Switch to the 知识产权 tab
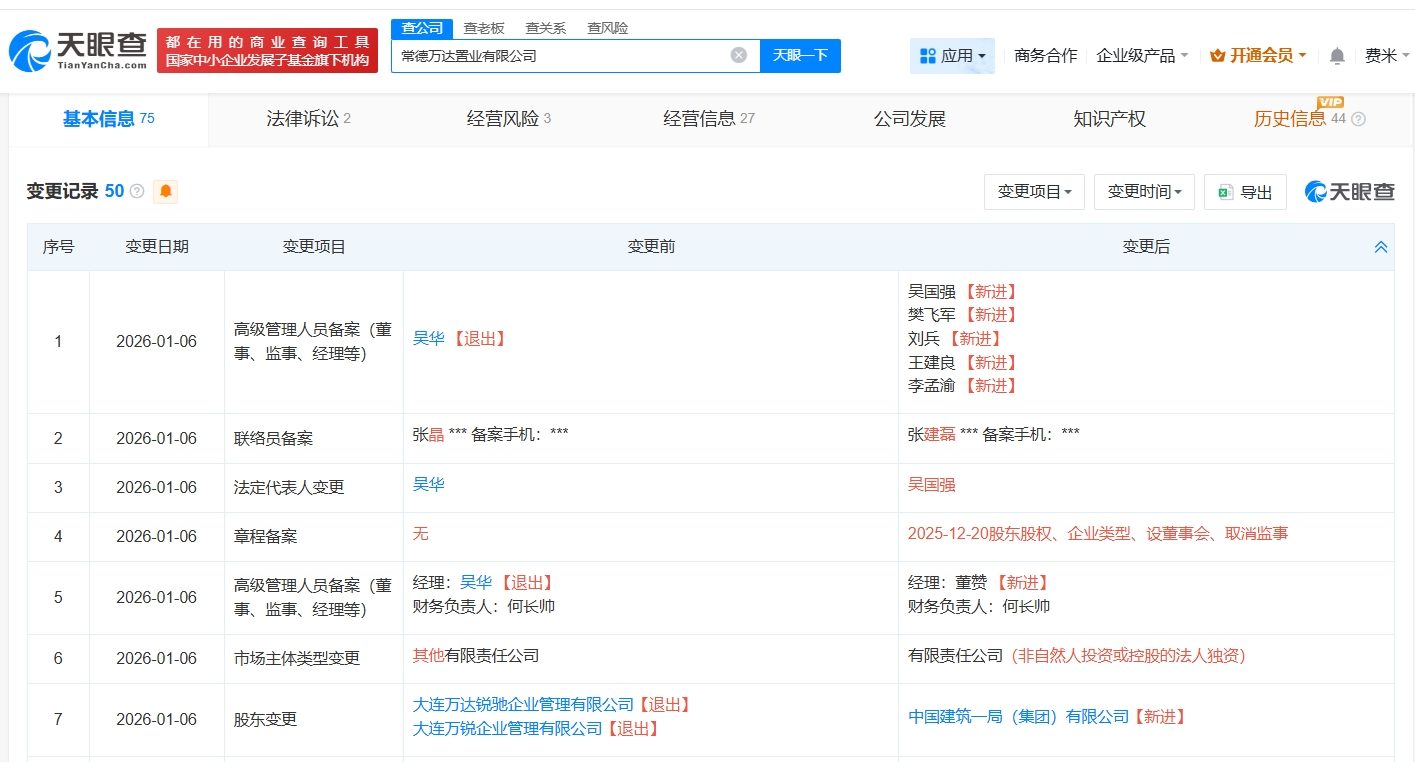 [x=1109, y=119]
